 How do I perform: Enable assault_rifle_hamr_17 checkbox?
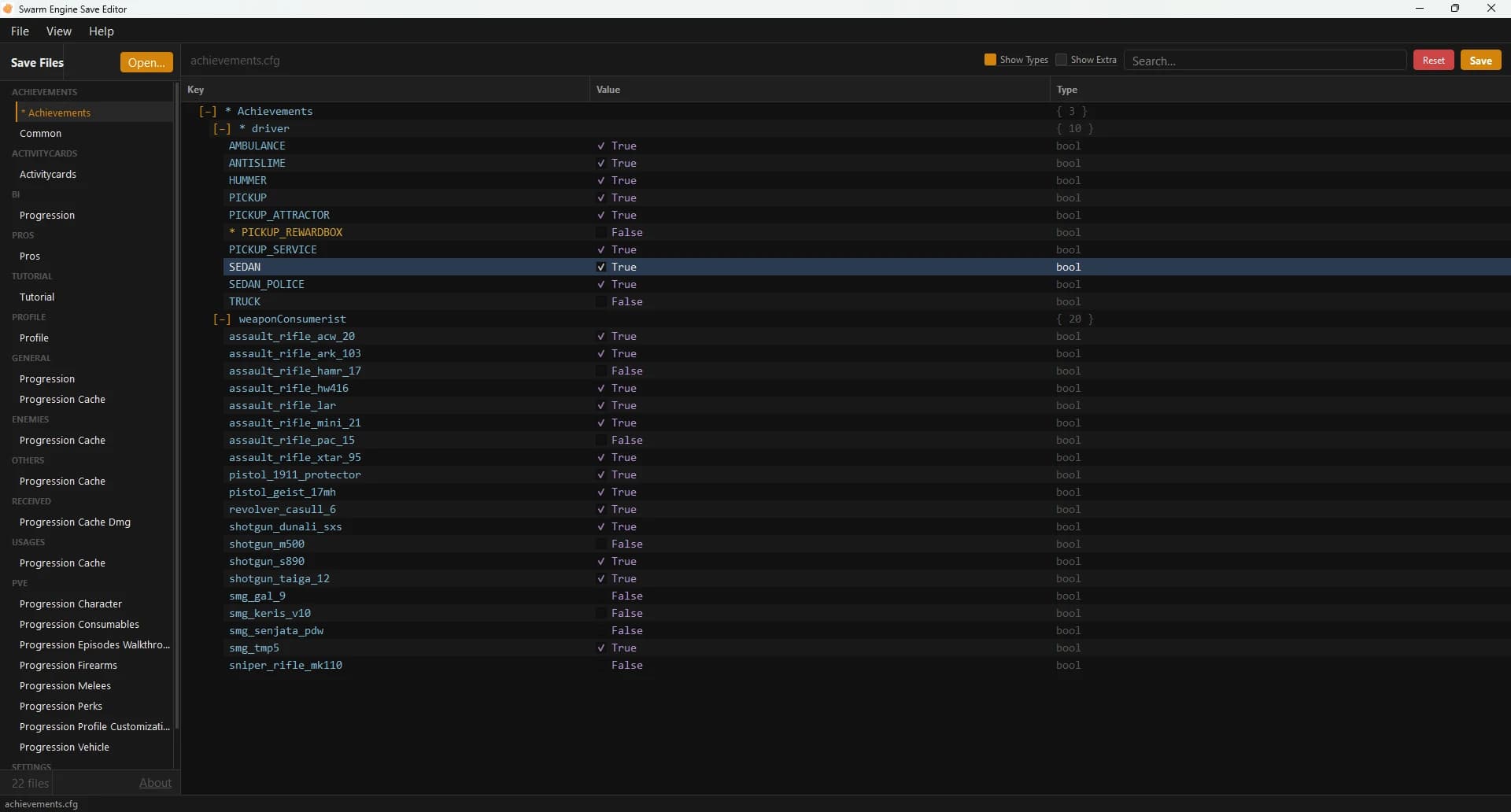click(x=600, y=371)
